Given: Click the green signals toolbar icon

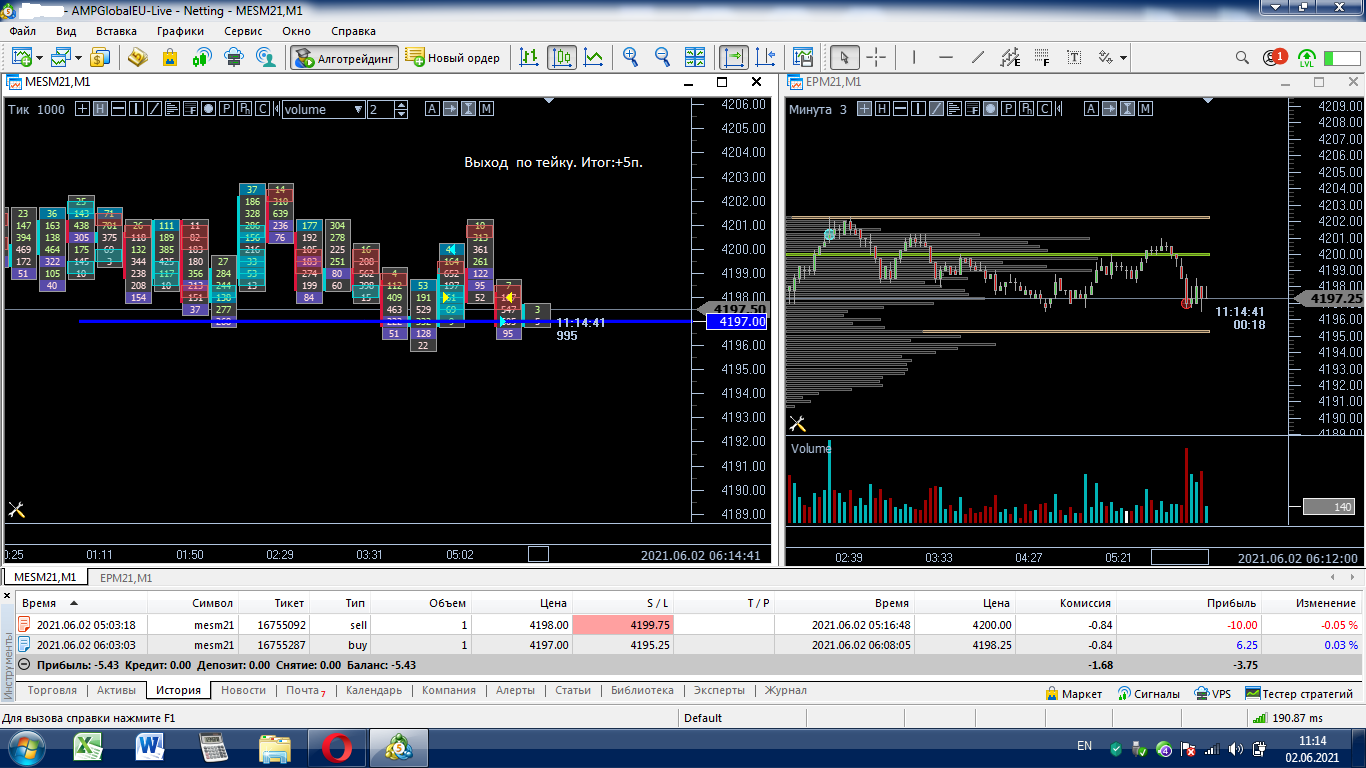Looking at the screenshot, I should tap(201, 57).
